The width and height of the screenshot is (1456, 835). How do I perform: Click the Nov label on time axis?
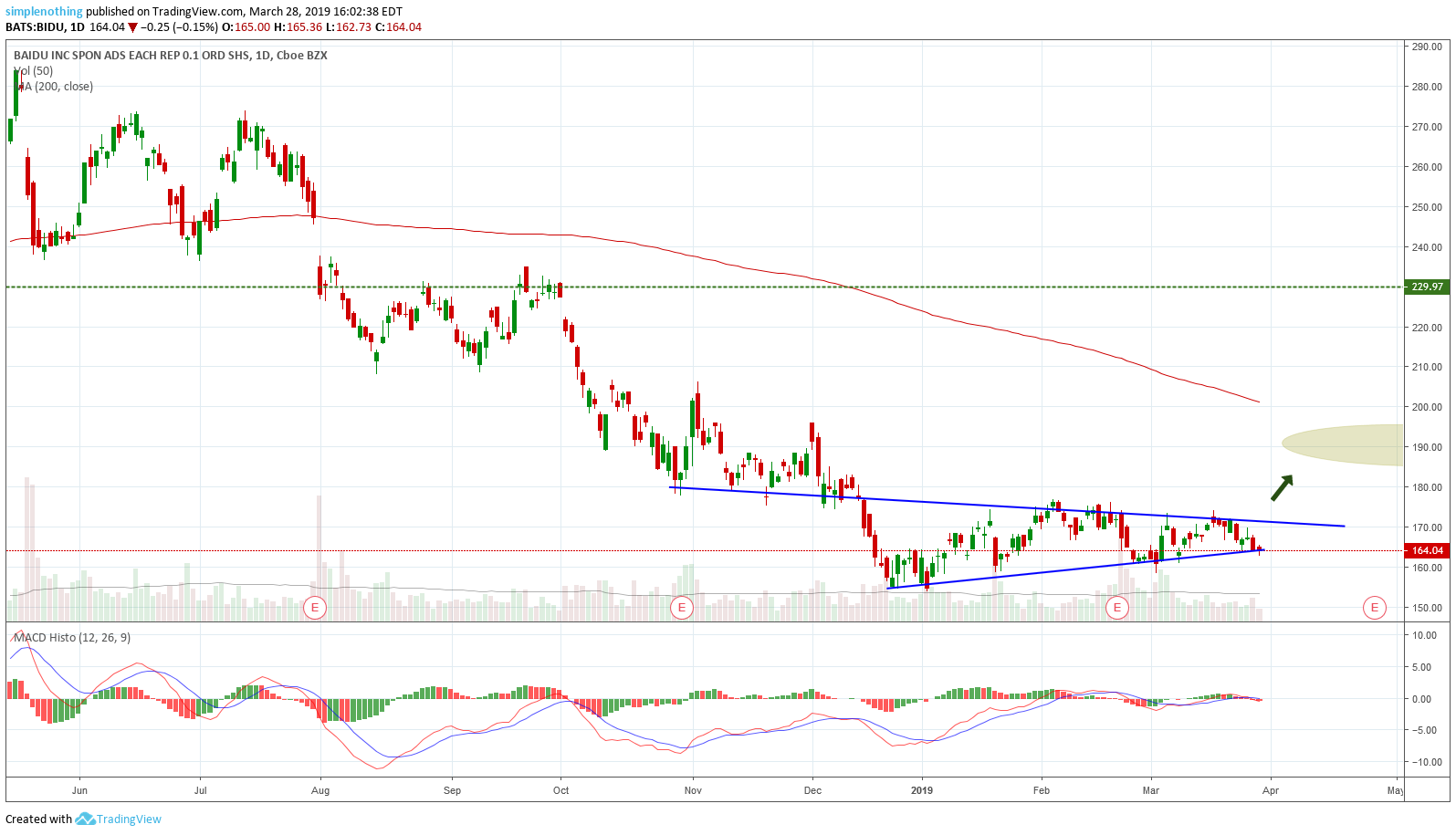pos(693,790)
